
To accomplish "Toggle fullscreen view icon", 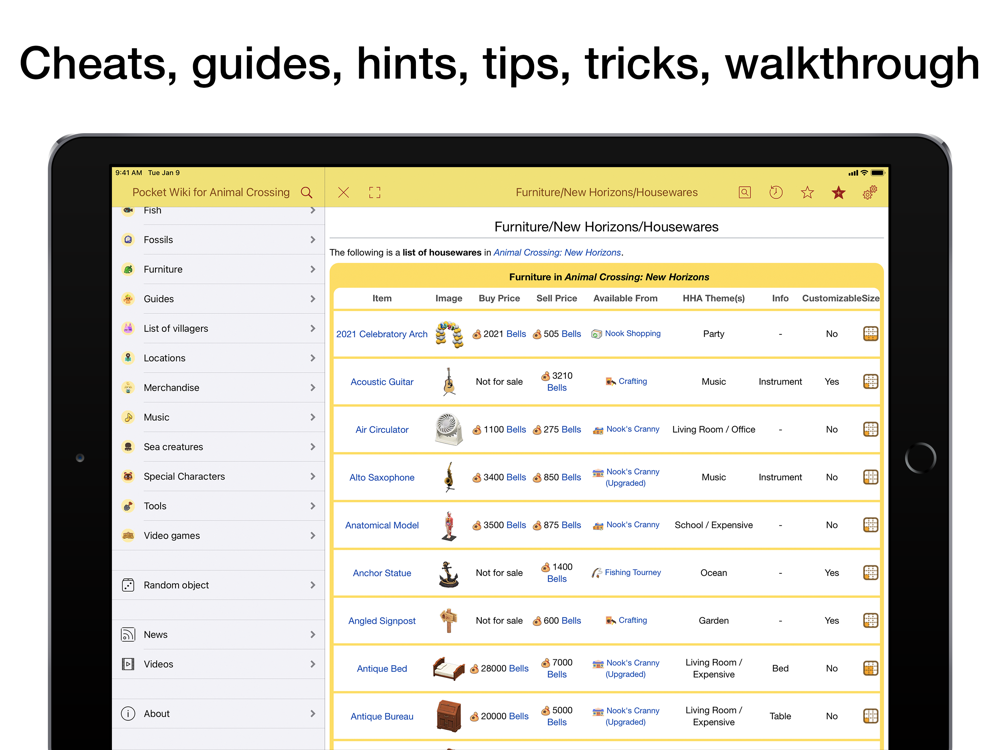I will pyautogui.click(x=375, y=193).
